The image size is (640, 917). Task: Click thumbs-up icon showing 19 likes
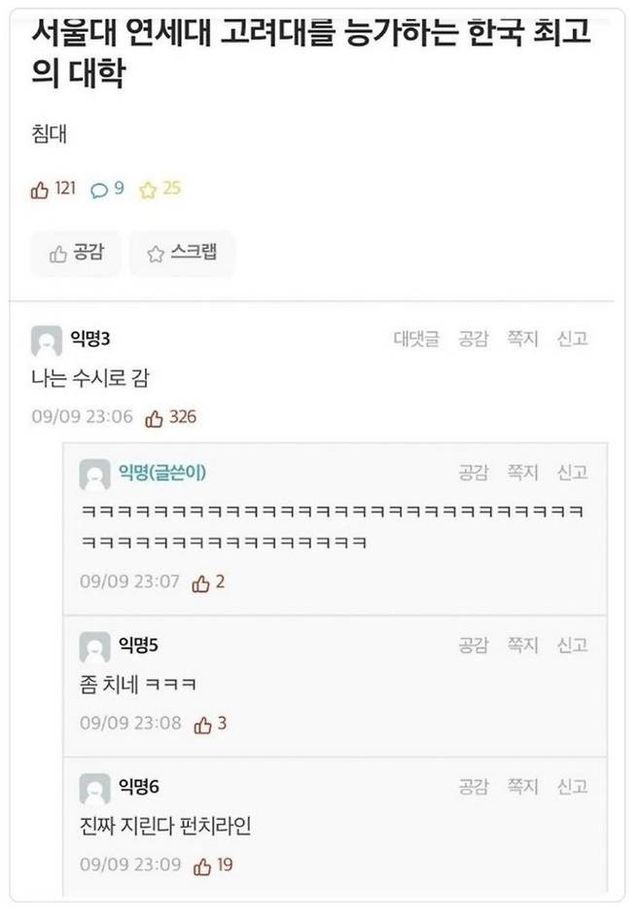pyautogui.click(x=203, y=865)
